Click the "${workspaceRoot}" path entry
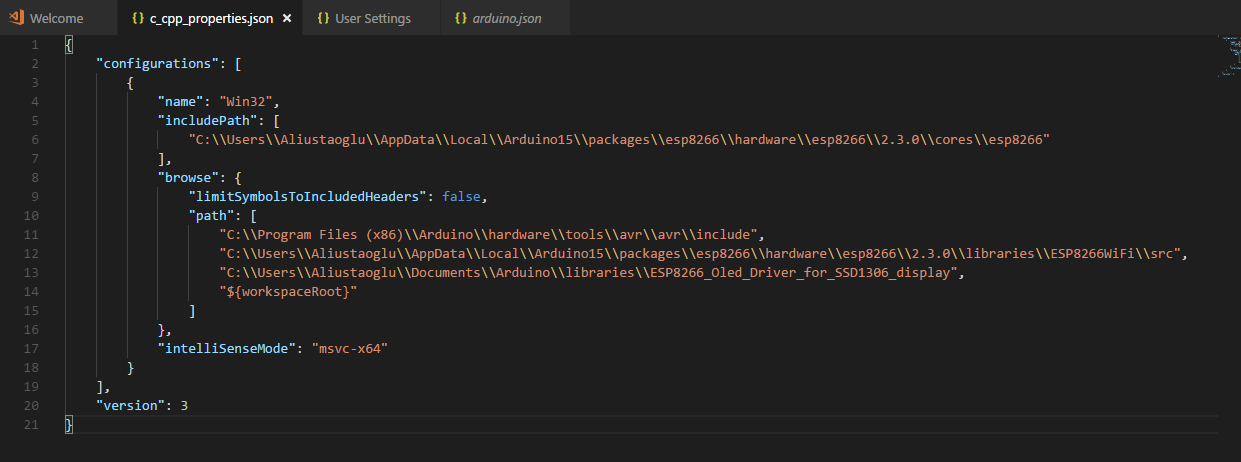The height and width of the screenshot is (462, 1241). (x=288, y=292)
